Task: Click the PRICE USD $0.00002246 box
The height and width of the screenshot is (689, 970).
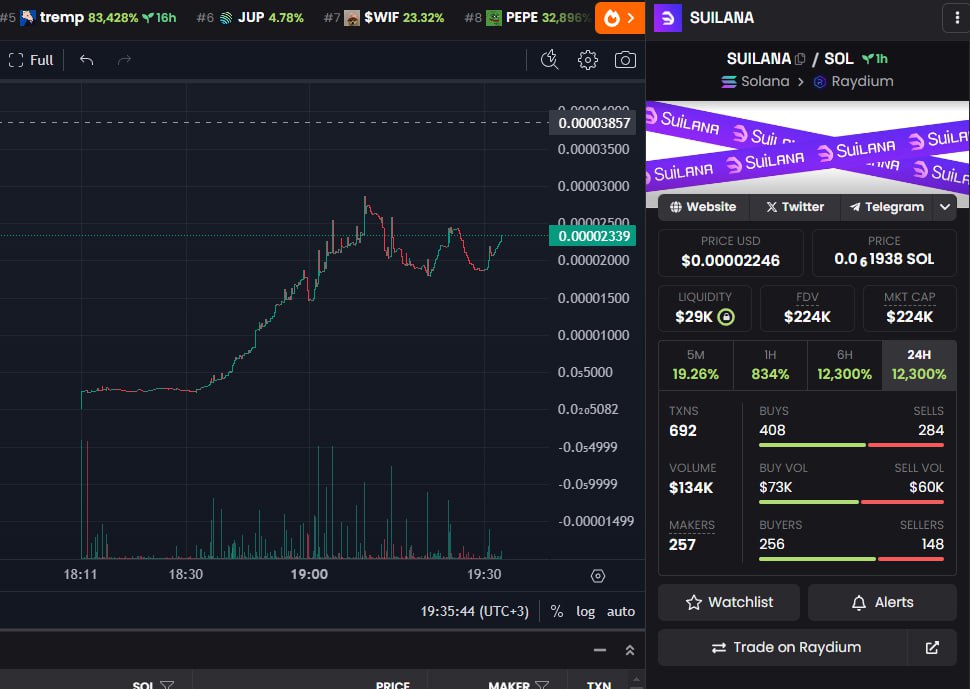Action: click(x=731, y=252)
